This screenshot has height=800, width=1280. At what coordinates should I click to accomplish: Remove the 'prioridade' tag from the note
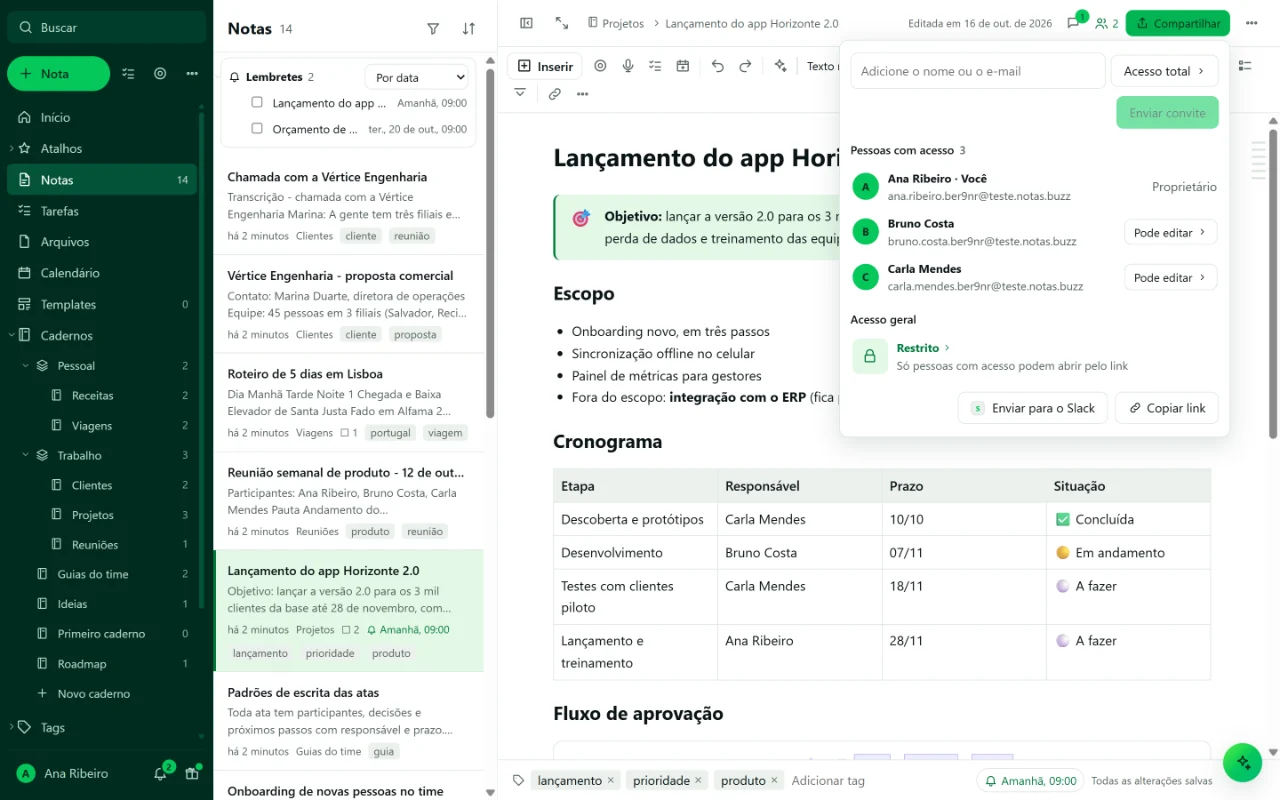[698, 780]
